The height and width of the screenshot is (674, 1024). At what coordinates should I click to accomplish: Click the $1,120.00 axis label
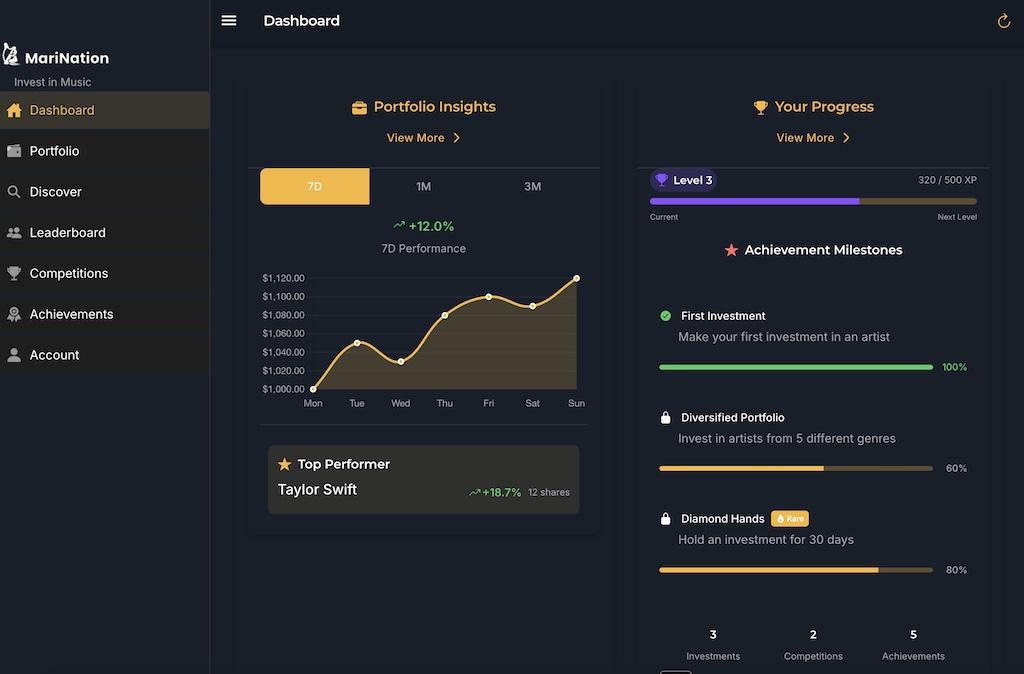click(x=283, y=278)
